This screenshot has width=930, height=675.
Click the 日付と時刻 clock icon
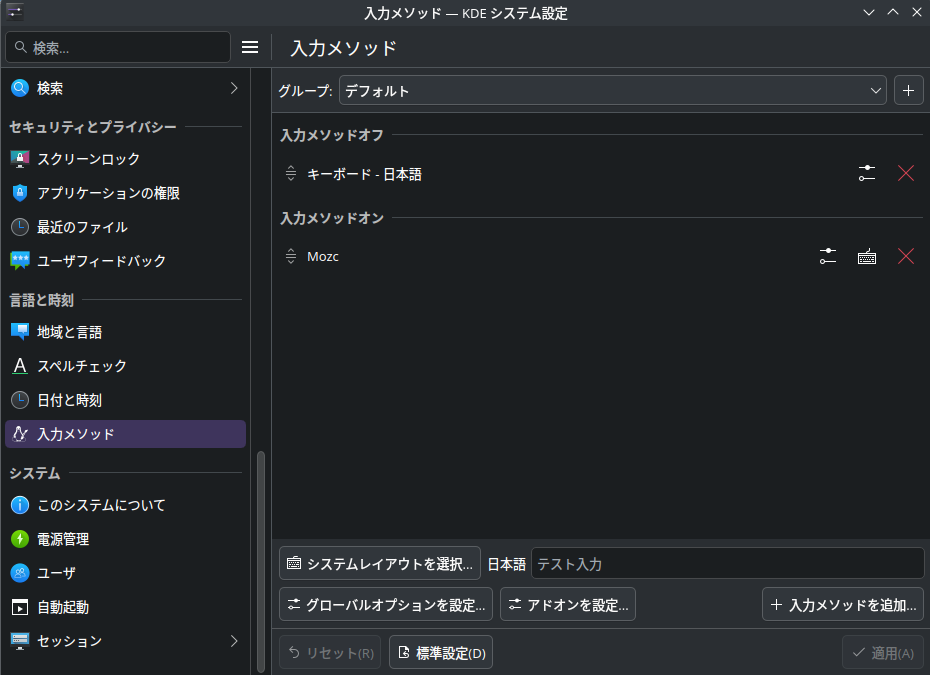click(x=18, y=400)
